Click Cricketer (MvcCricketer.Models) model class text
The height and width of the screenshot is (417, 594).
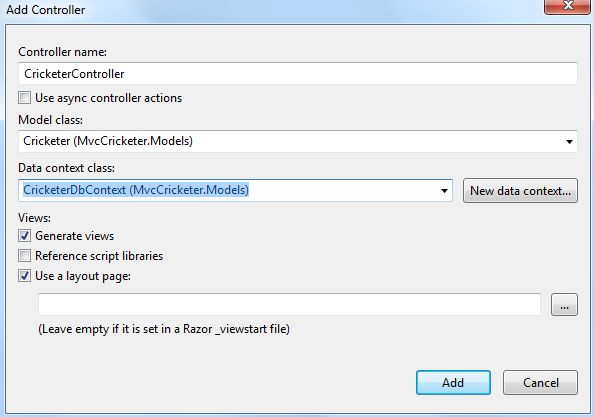click(x=108, y=141)
